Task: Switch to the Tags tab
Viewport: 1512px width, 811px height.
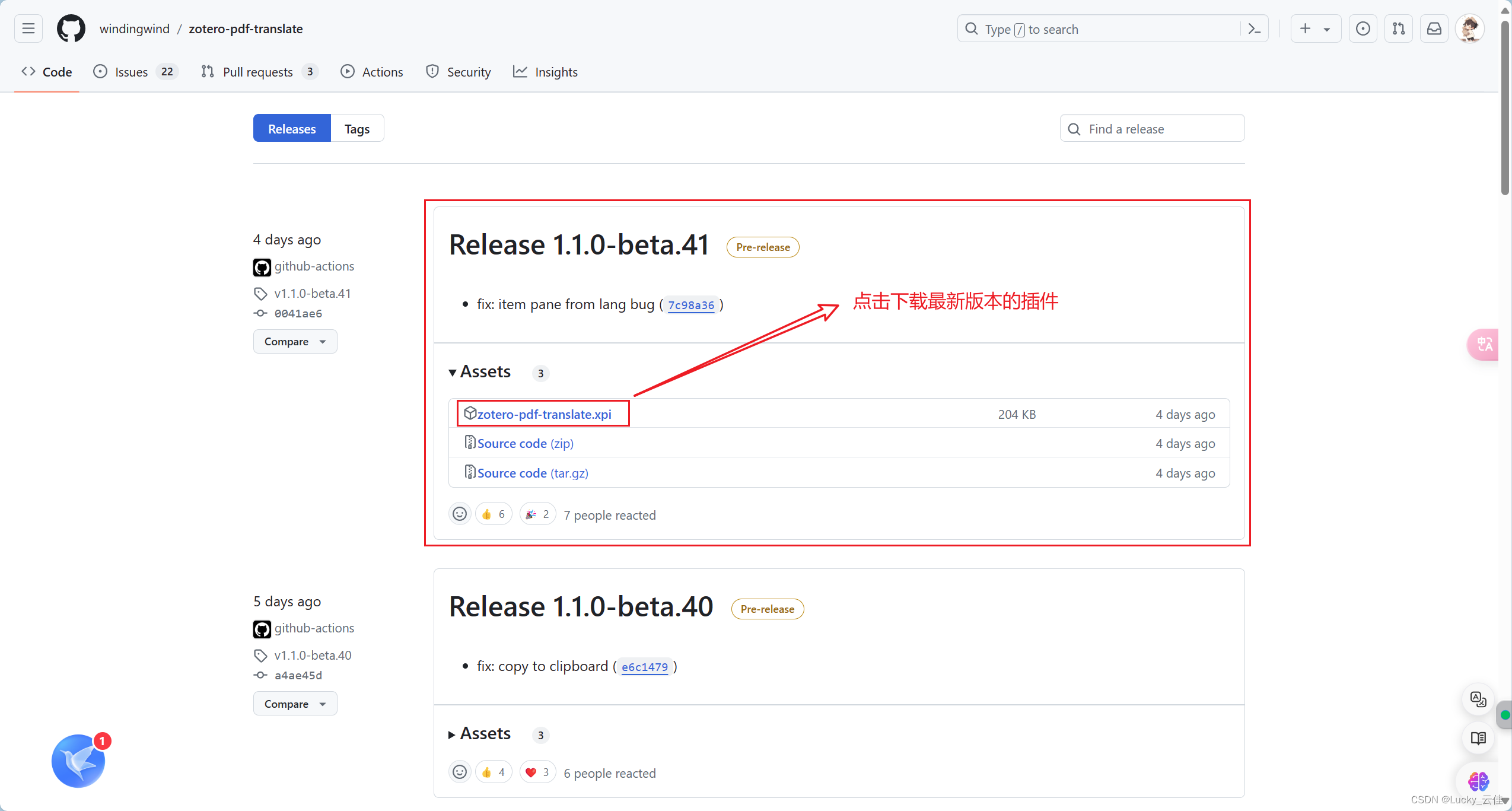Action: [x=356, y=129]
